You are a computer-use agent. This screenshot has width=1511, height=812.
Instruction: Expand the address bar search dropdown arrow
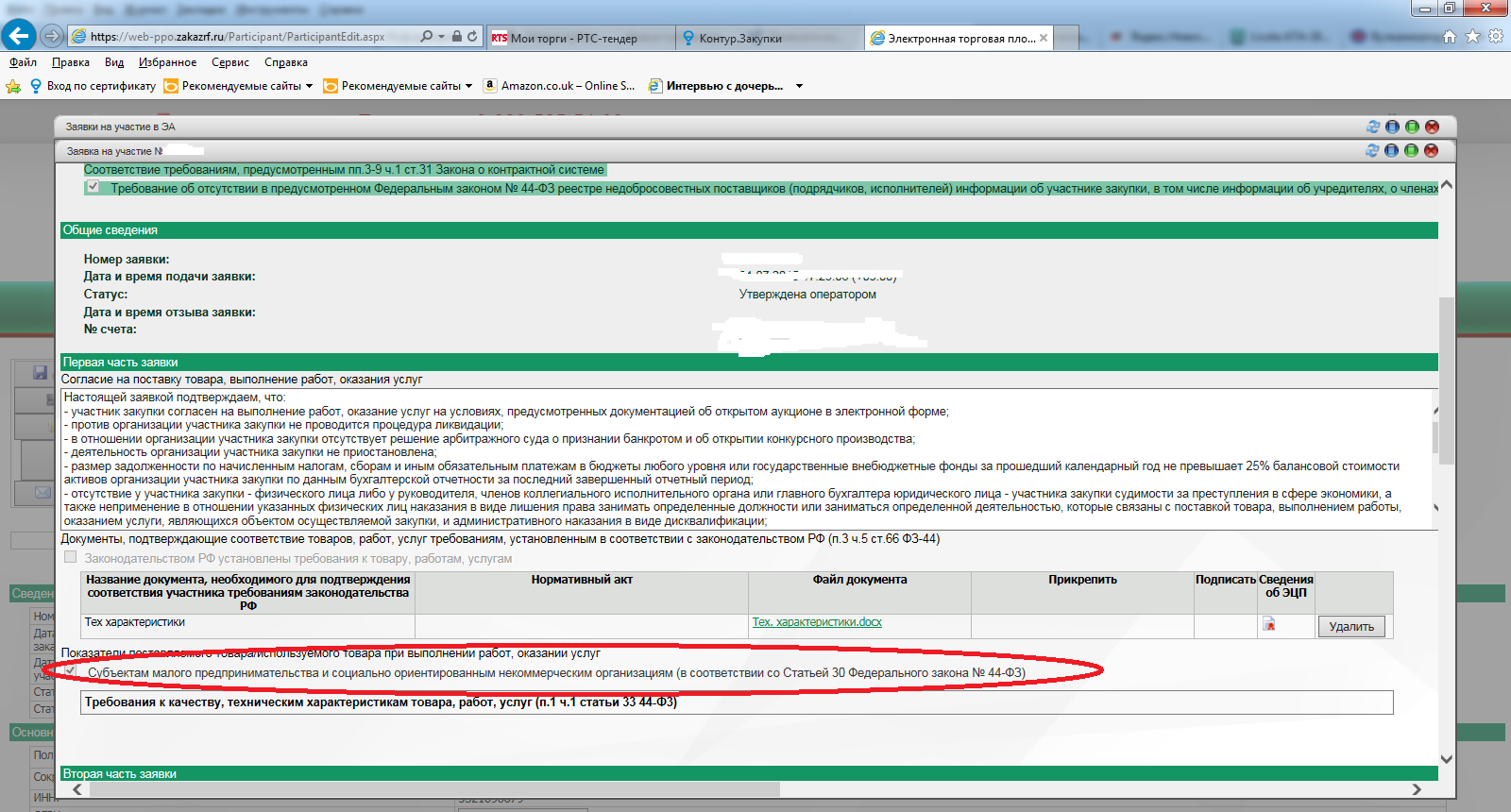441,37
